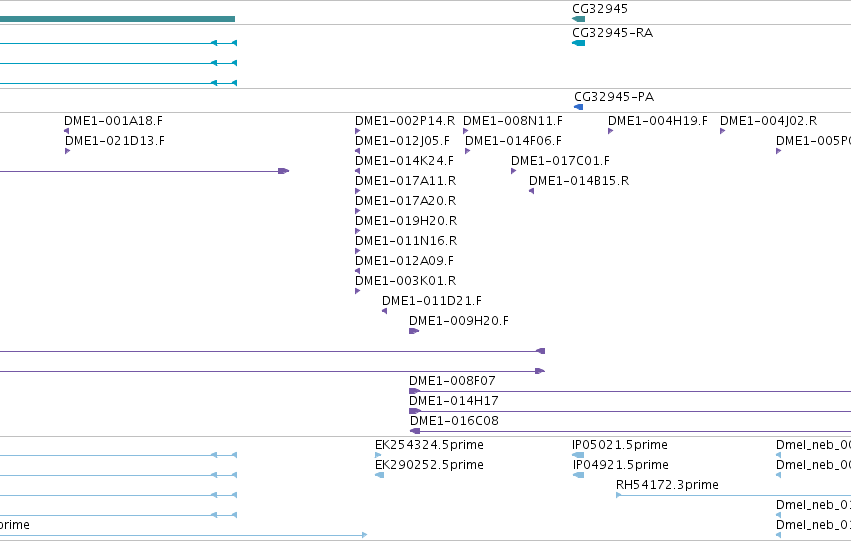Select the DME1-012J05.F feature label
851x541 pixels.
pos(402,141)
